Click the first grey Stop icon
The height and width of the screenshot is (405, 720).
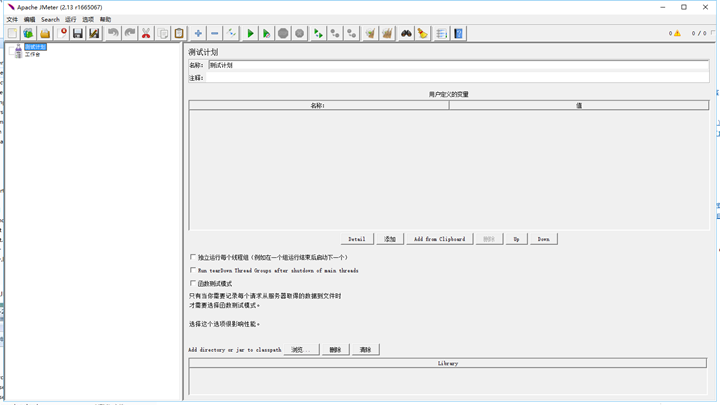283,34
